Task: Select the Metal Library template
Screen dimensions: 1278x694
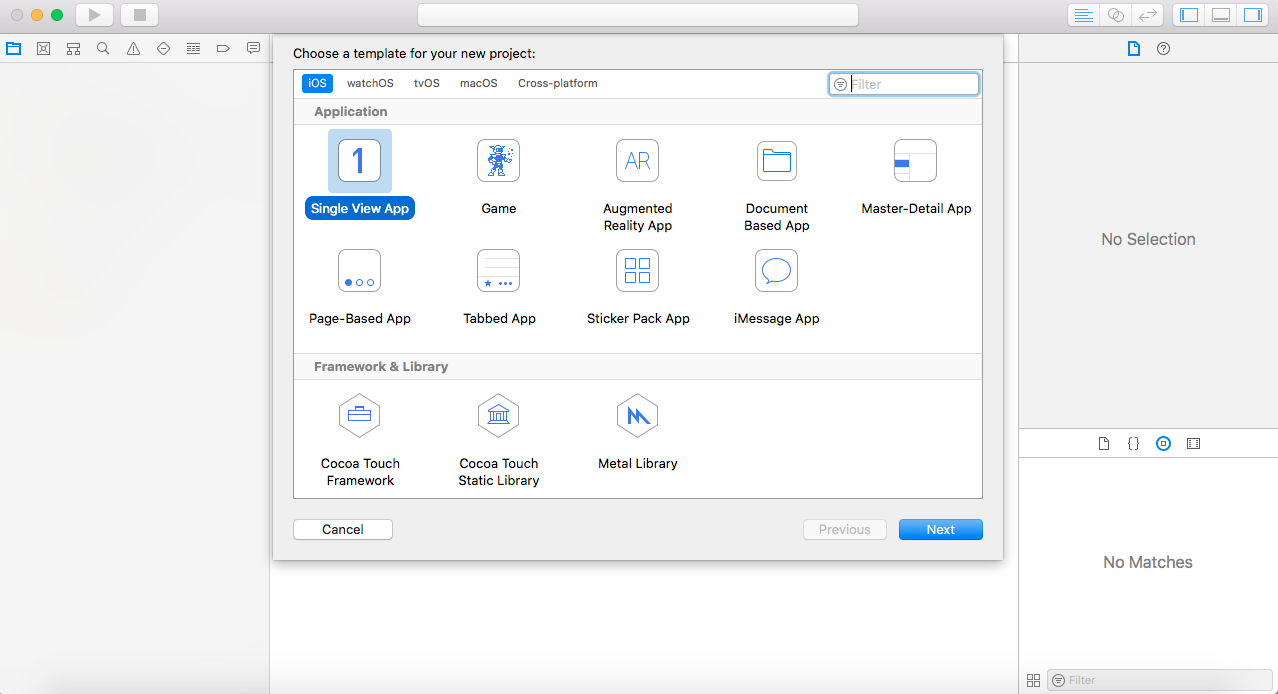Action: coord(637,415)
